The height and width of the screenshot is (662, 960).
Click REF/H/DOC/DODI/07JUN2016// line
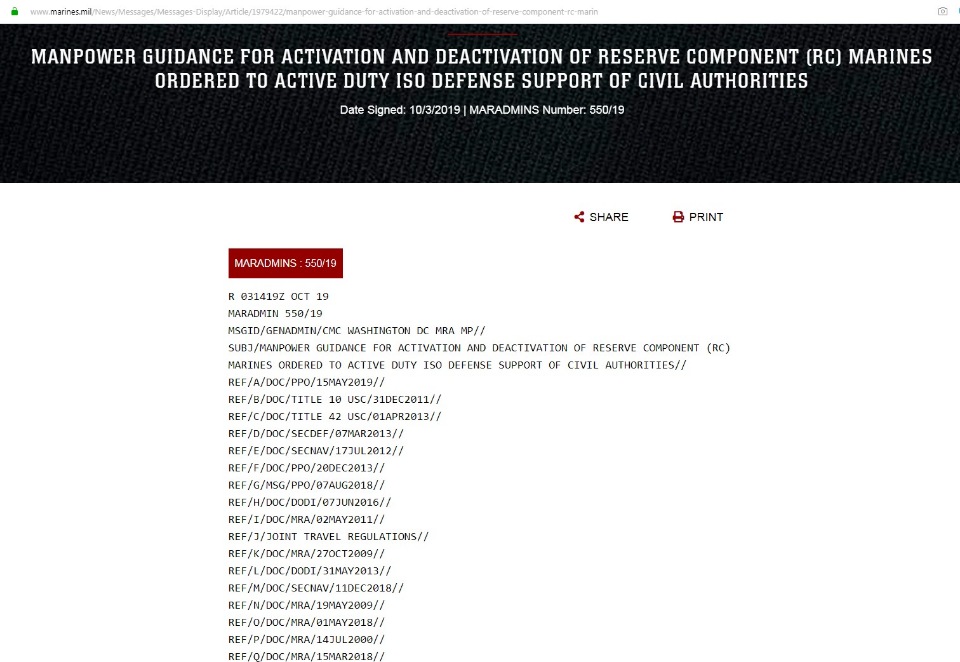tap(310, 502)
